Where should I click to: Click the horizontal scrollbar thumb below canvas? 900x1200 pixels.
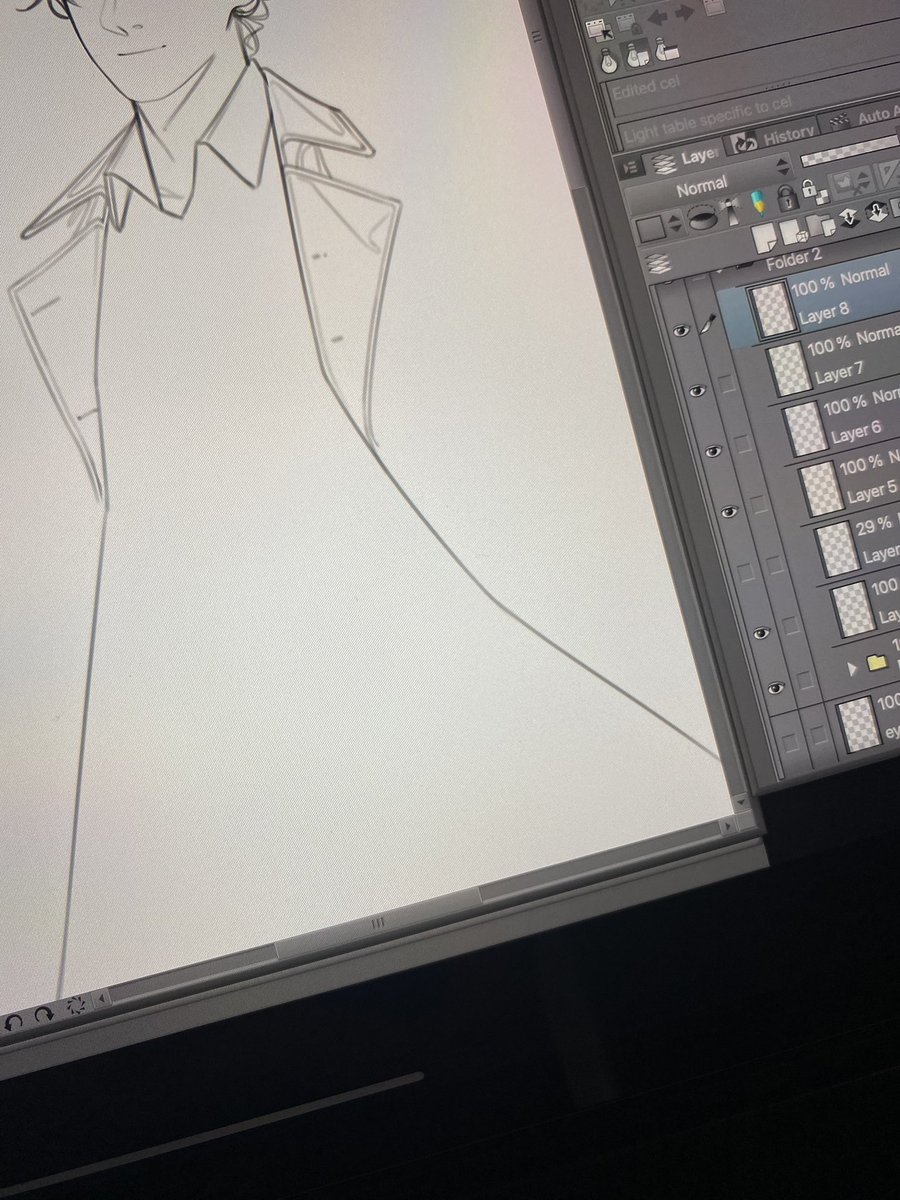[x=378, y=922]
